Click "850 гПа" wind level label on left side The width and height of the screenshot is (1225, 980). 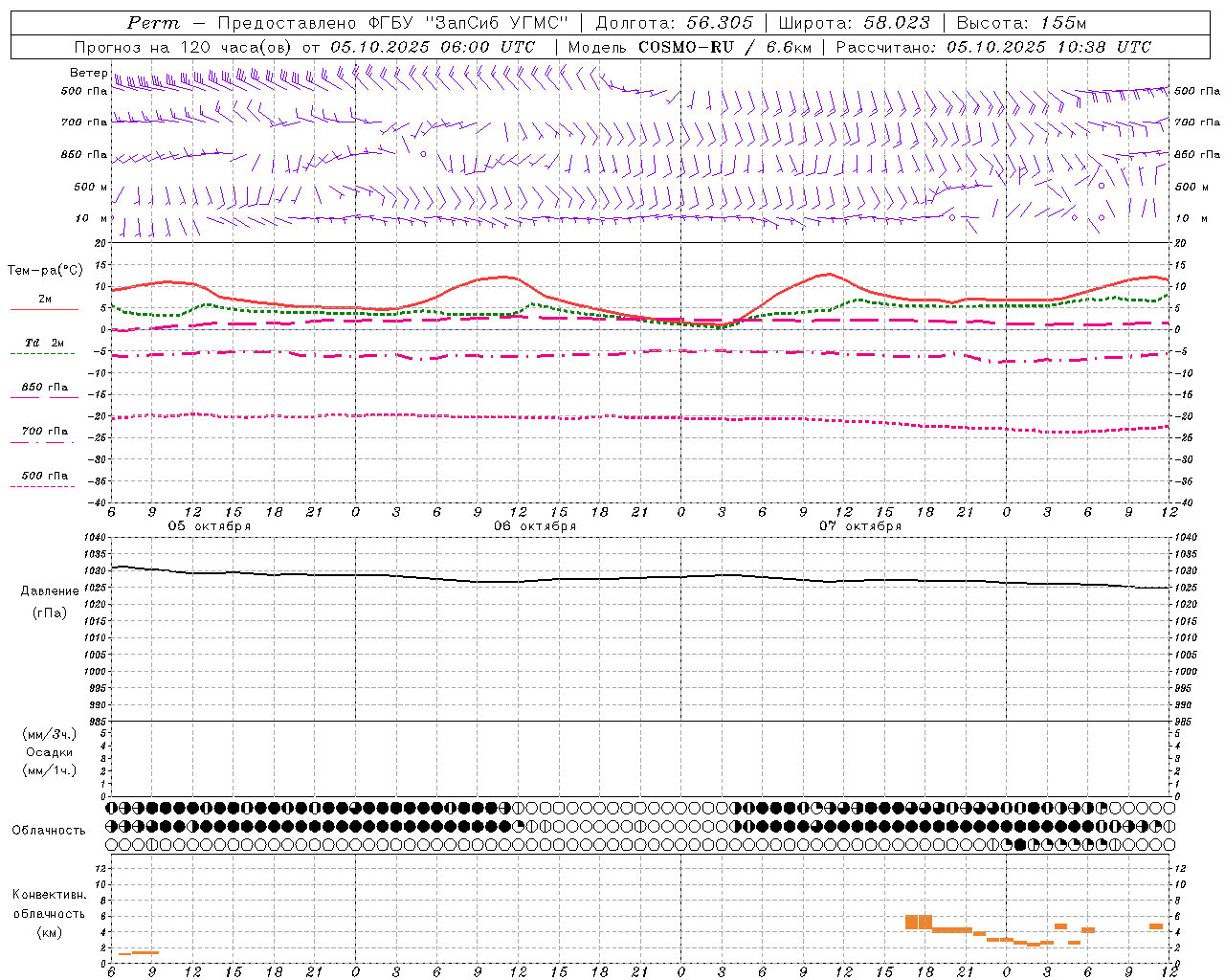coord(84,154)
